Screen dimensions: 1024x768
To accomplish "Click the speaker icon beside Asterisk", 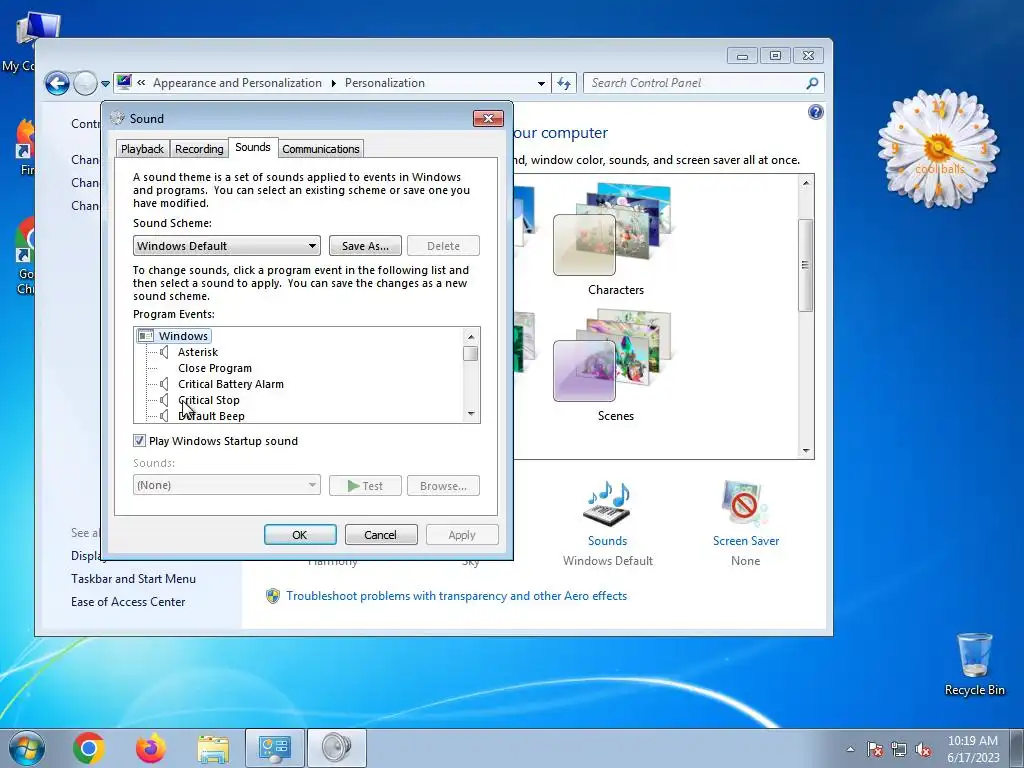I will tap(164, 352).
